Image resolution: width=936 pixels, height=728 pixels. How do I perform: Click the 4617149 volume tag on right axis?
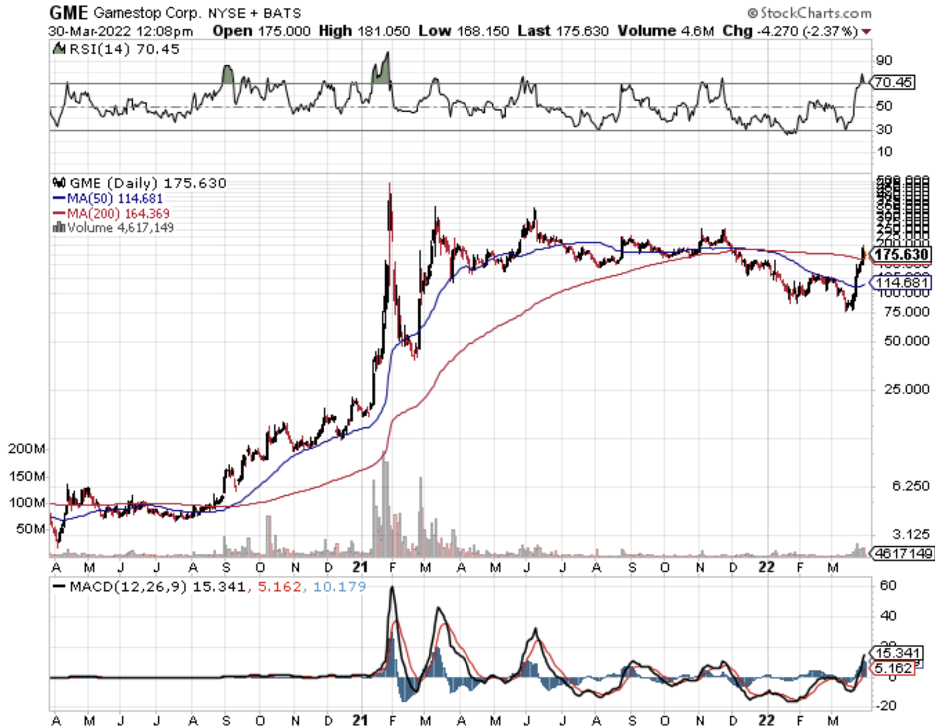[902, 553]
